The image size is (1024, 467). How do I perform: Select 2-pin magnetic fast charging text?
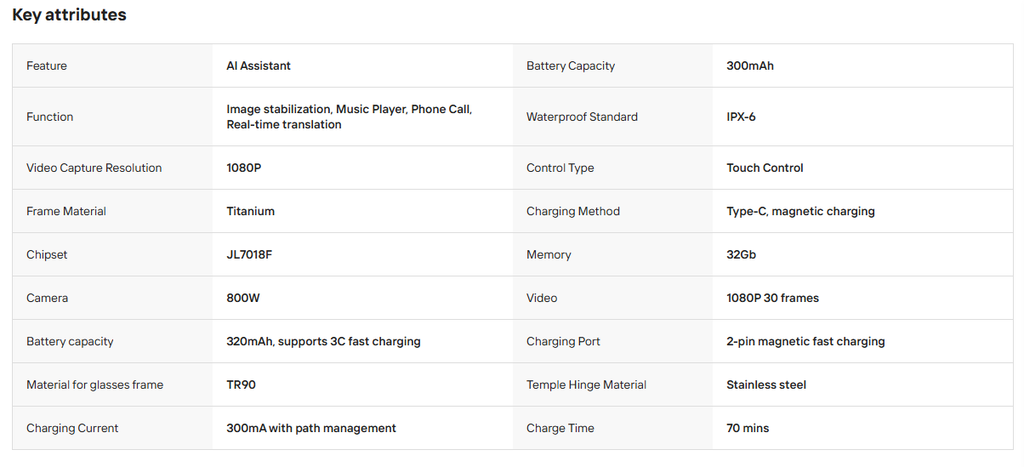(x=806, y=341)
